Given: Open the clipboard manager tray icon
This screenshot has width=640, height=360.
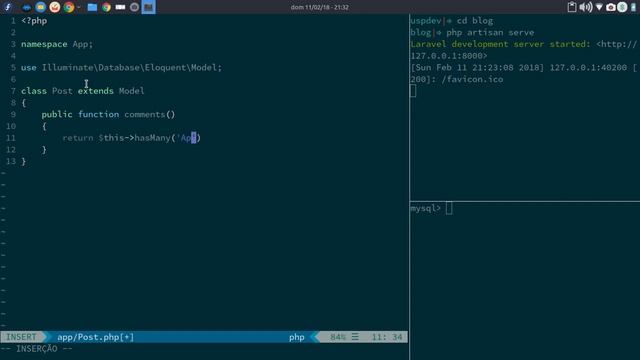Looking at the screenshot, I should coord(572,7).
